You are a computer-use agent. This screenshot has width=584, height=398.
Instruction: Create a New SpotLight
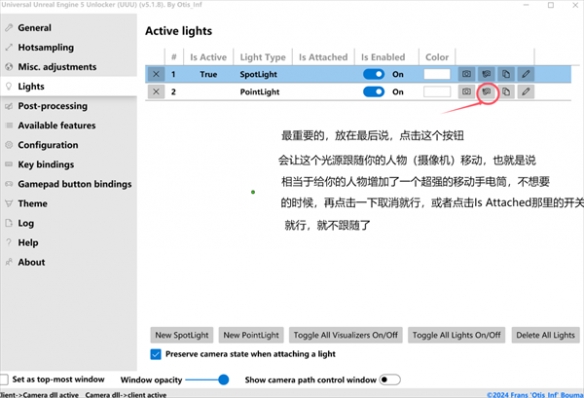coord(182,335)
